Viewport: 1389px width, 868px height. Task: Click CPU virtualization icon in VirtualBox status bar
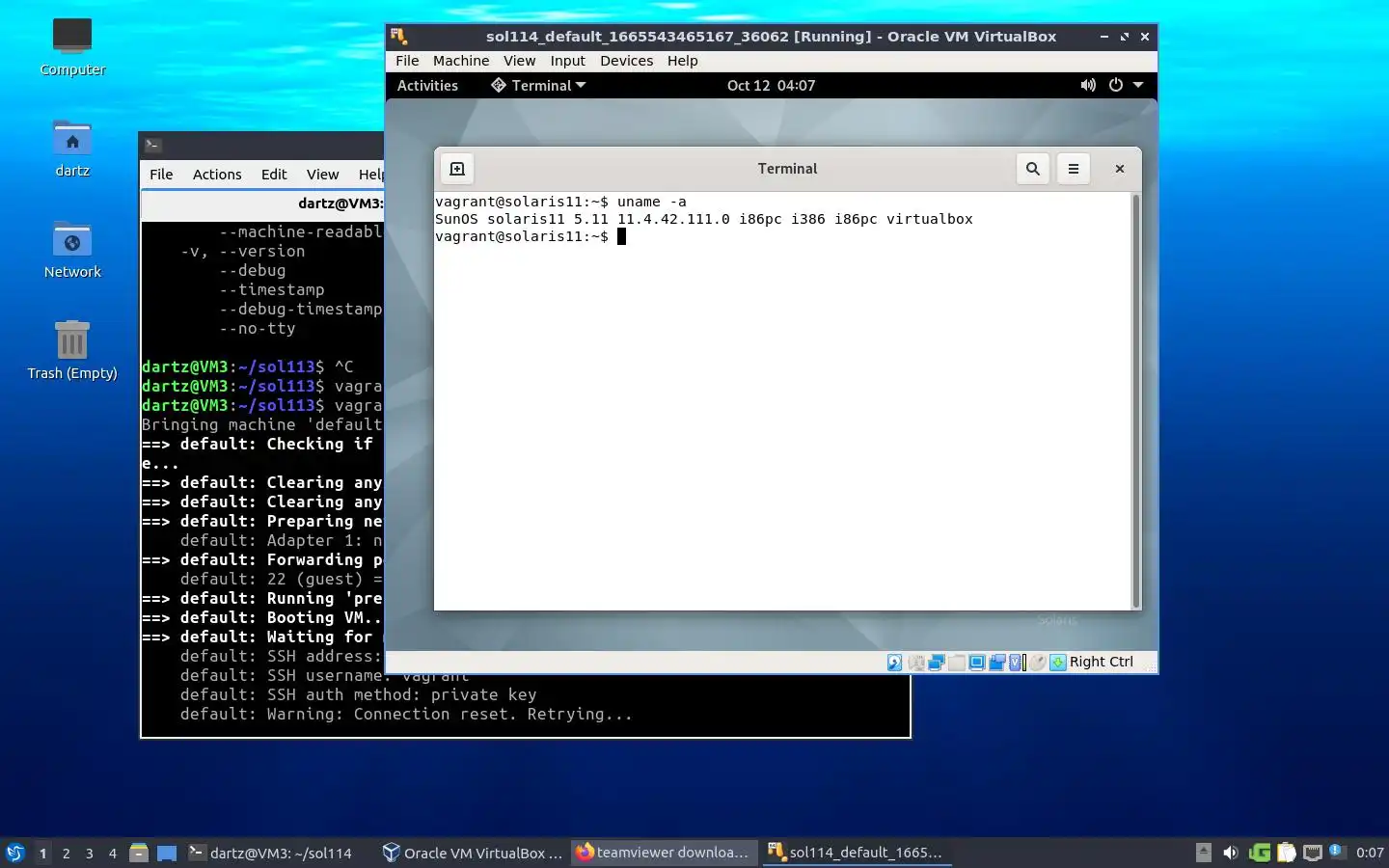pyautogui.click(x=1016, y=663)
